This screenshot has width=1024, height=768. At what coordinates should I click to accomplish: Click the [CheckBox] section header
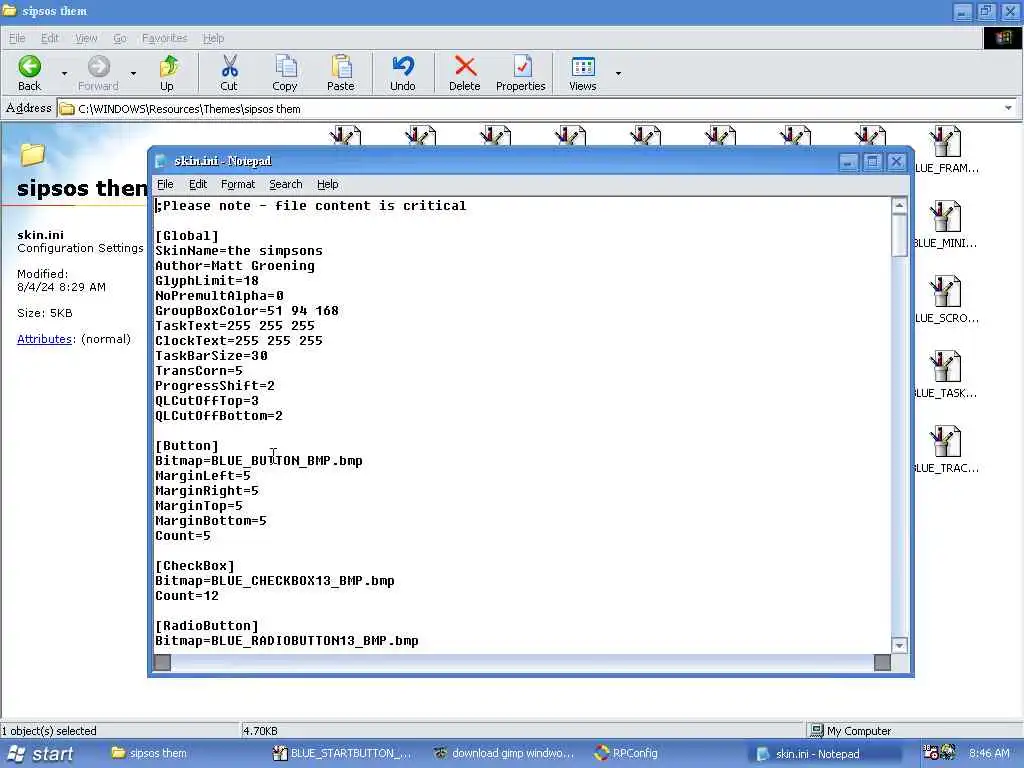click(195, 566)
